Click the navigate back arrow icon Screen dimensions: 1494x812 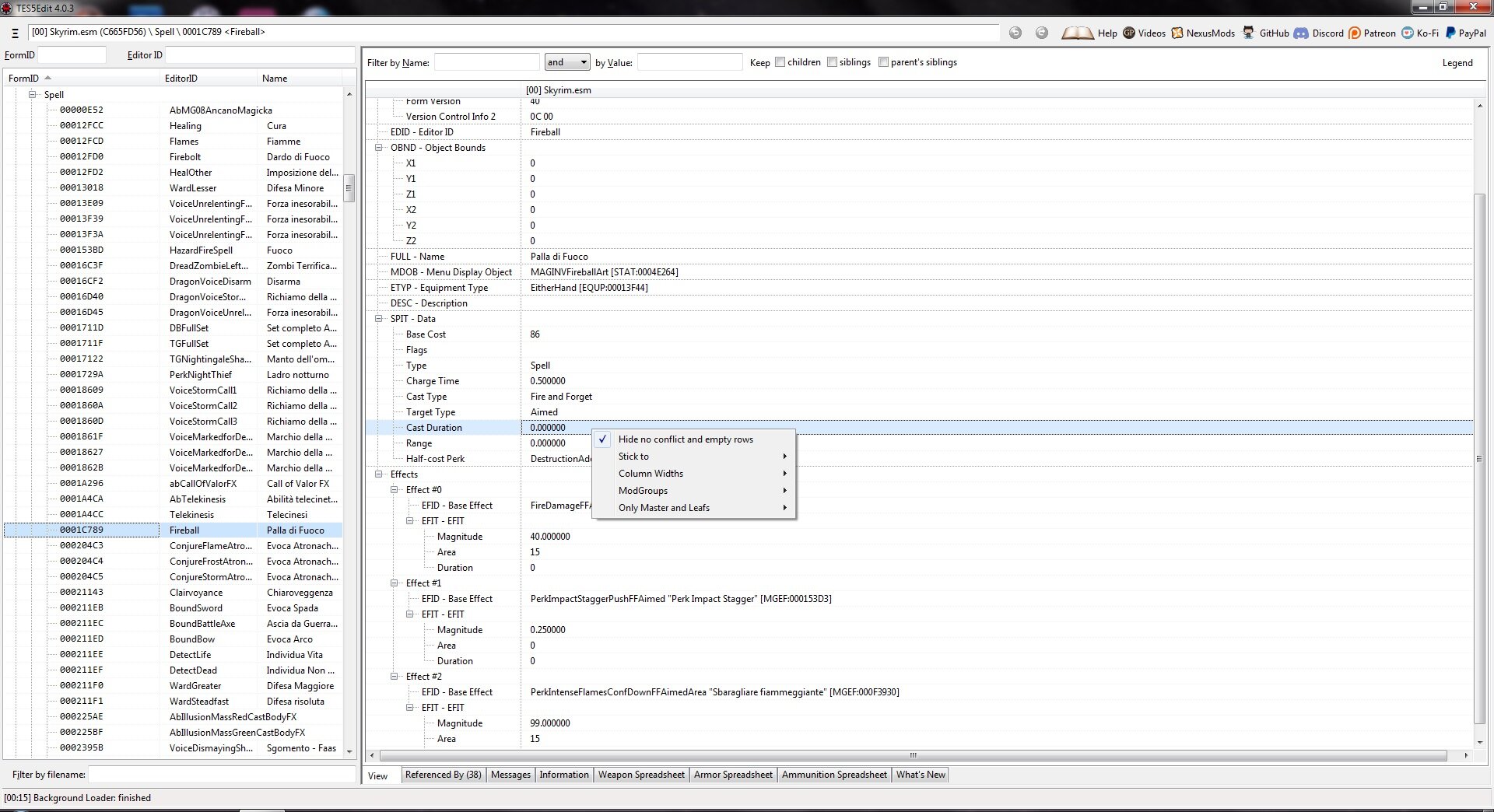tap(1015, 33)
